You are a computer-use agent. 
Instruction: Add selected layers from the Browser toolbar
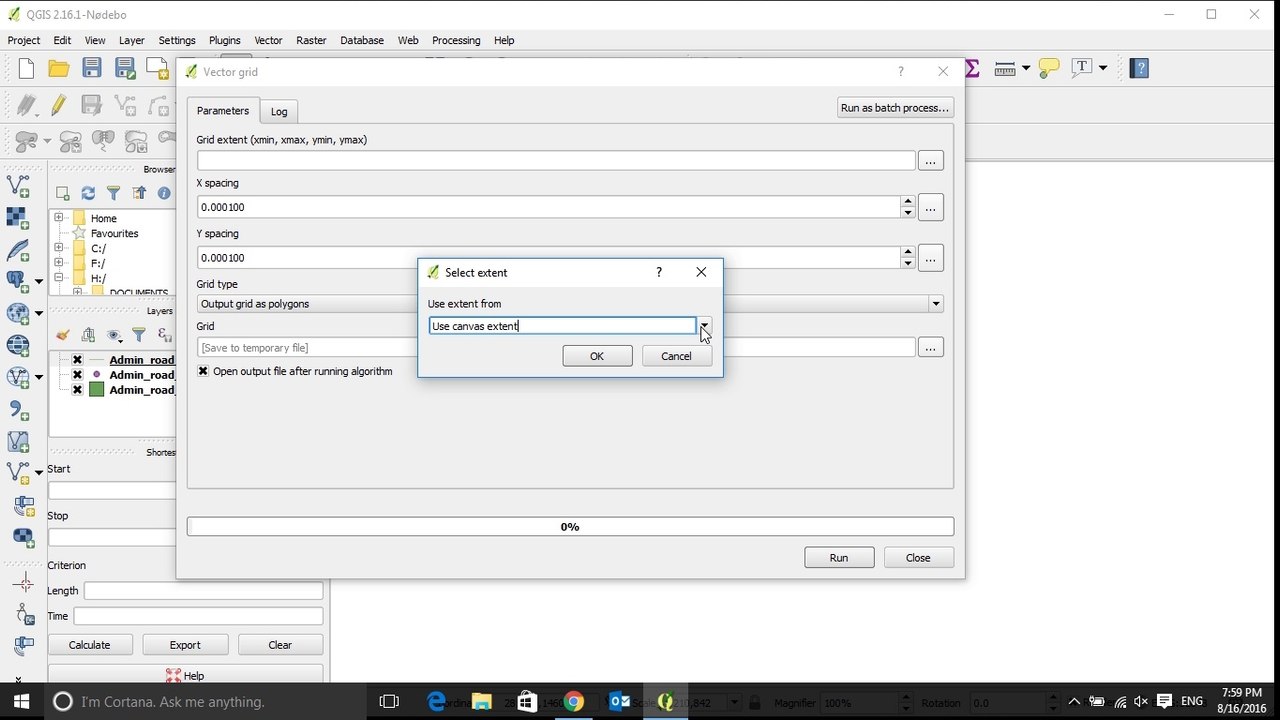click(63, 194)
